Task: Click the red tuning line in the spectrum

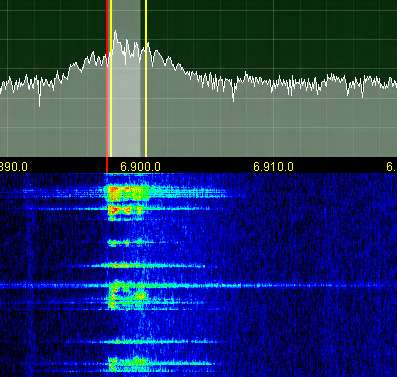Action: (x=107, y=78)
